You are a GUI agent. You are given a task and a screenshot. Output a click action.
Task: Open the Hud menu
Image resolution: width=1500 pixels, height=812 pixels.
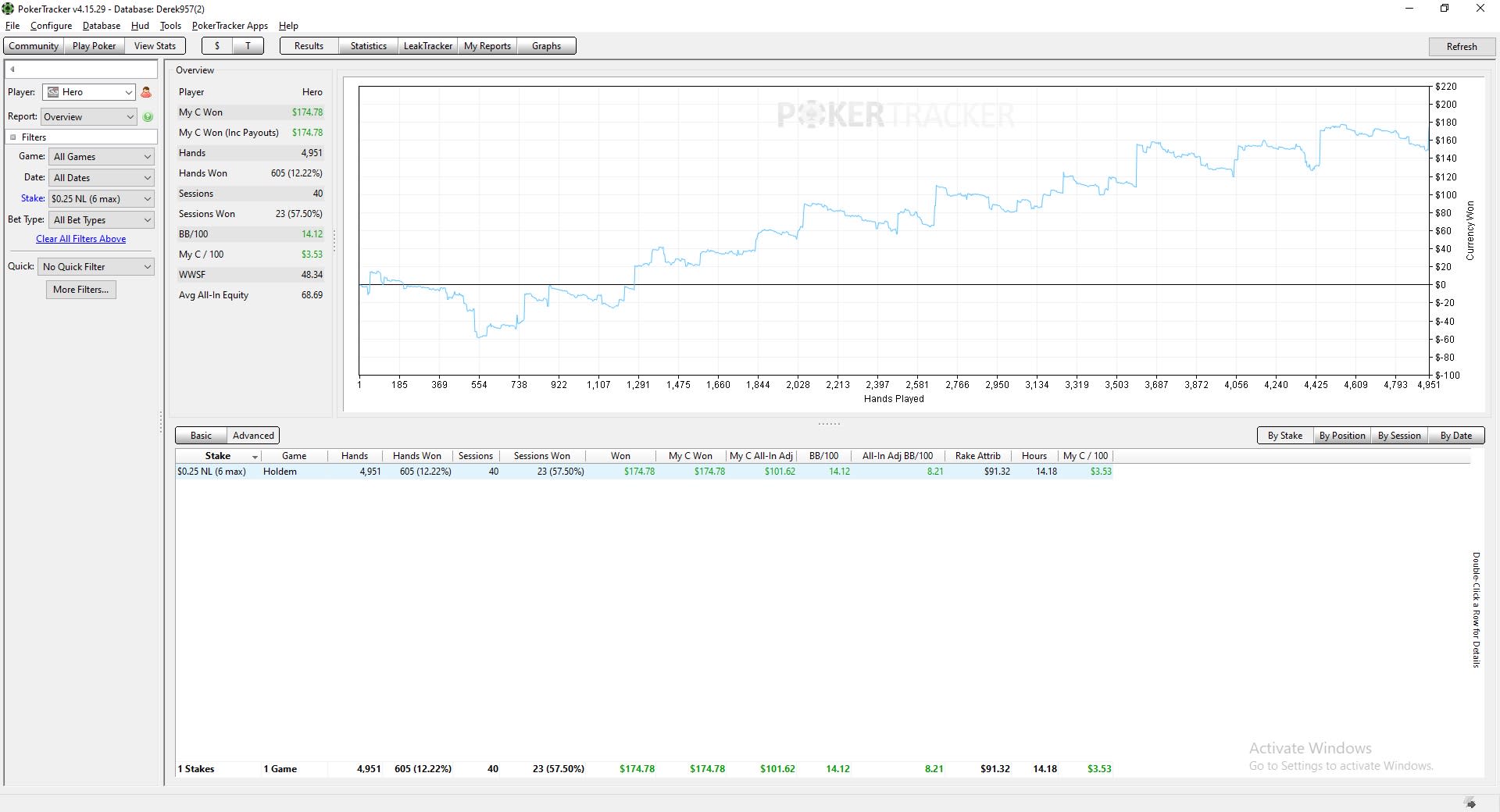click(x=140, y=26)
